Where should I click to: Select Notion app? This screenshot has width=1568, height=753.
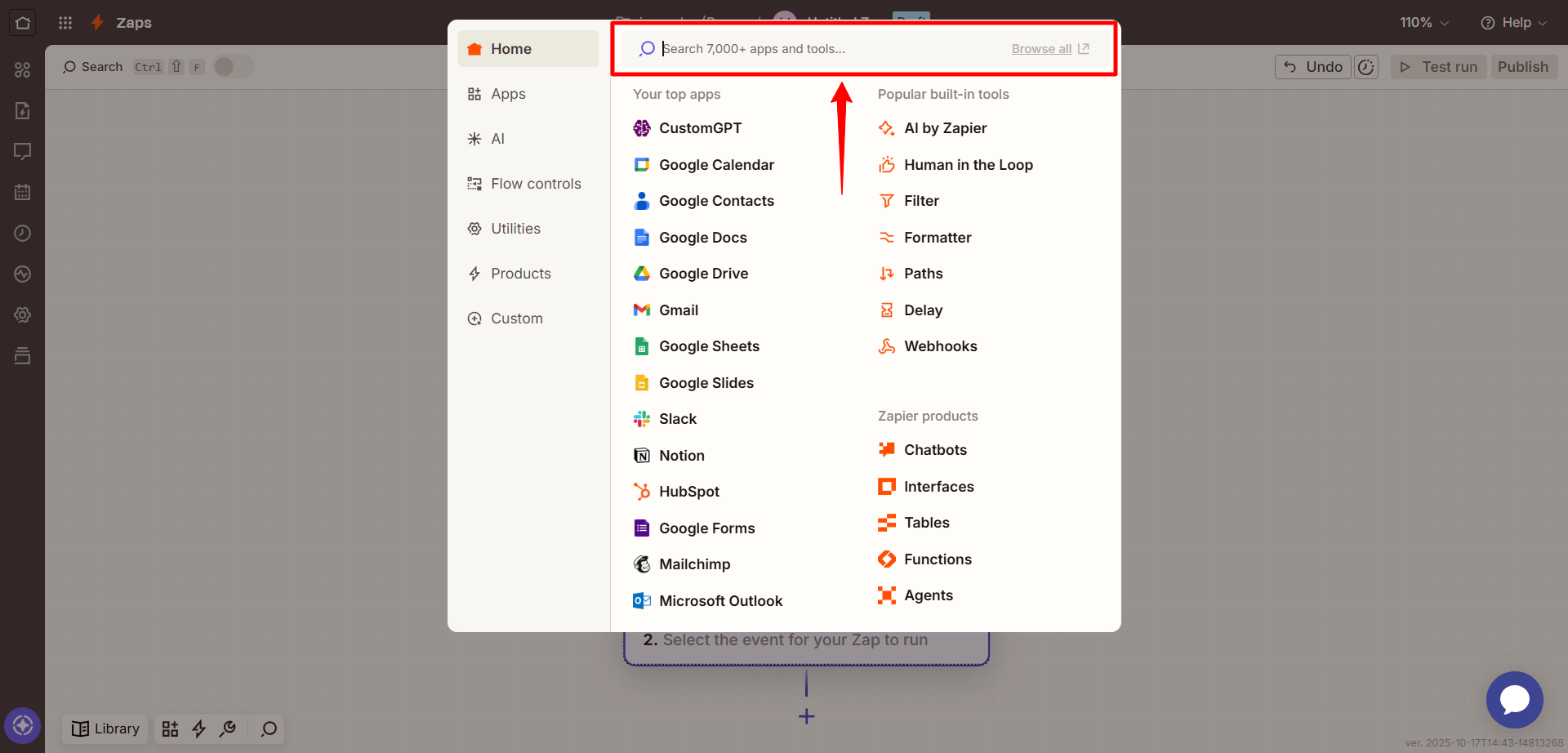pos(669,456)
